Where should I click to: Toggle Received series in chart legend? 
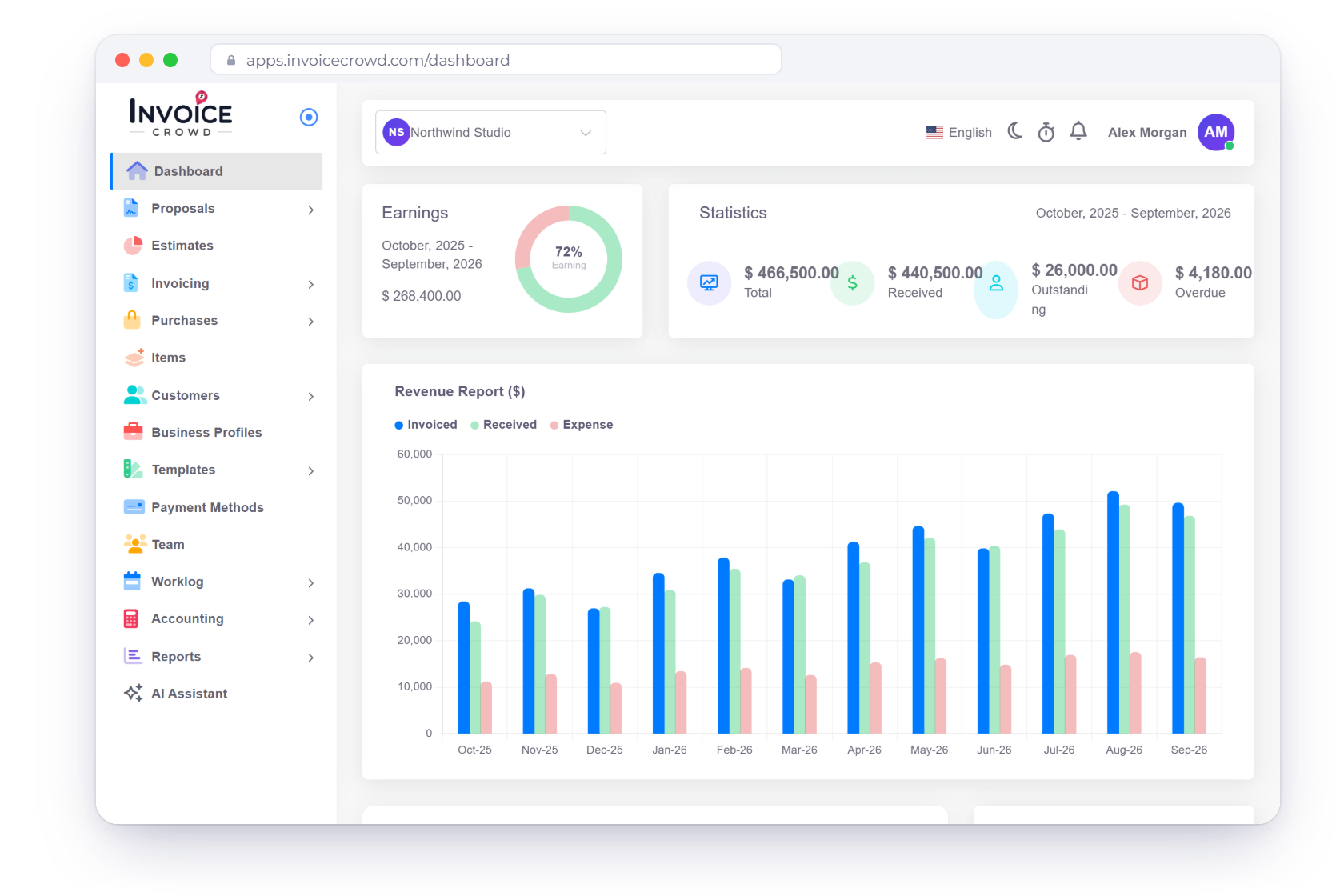[x=504, y=425]
